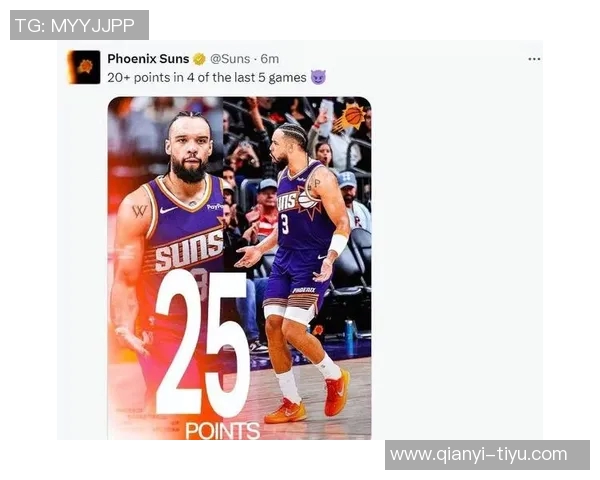600x480 pixels.
Task: Click the Suns basketball logo in image corner
Action: (349, 117)
